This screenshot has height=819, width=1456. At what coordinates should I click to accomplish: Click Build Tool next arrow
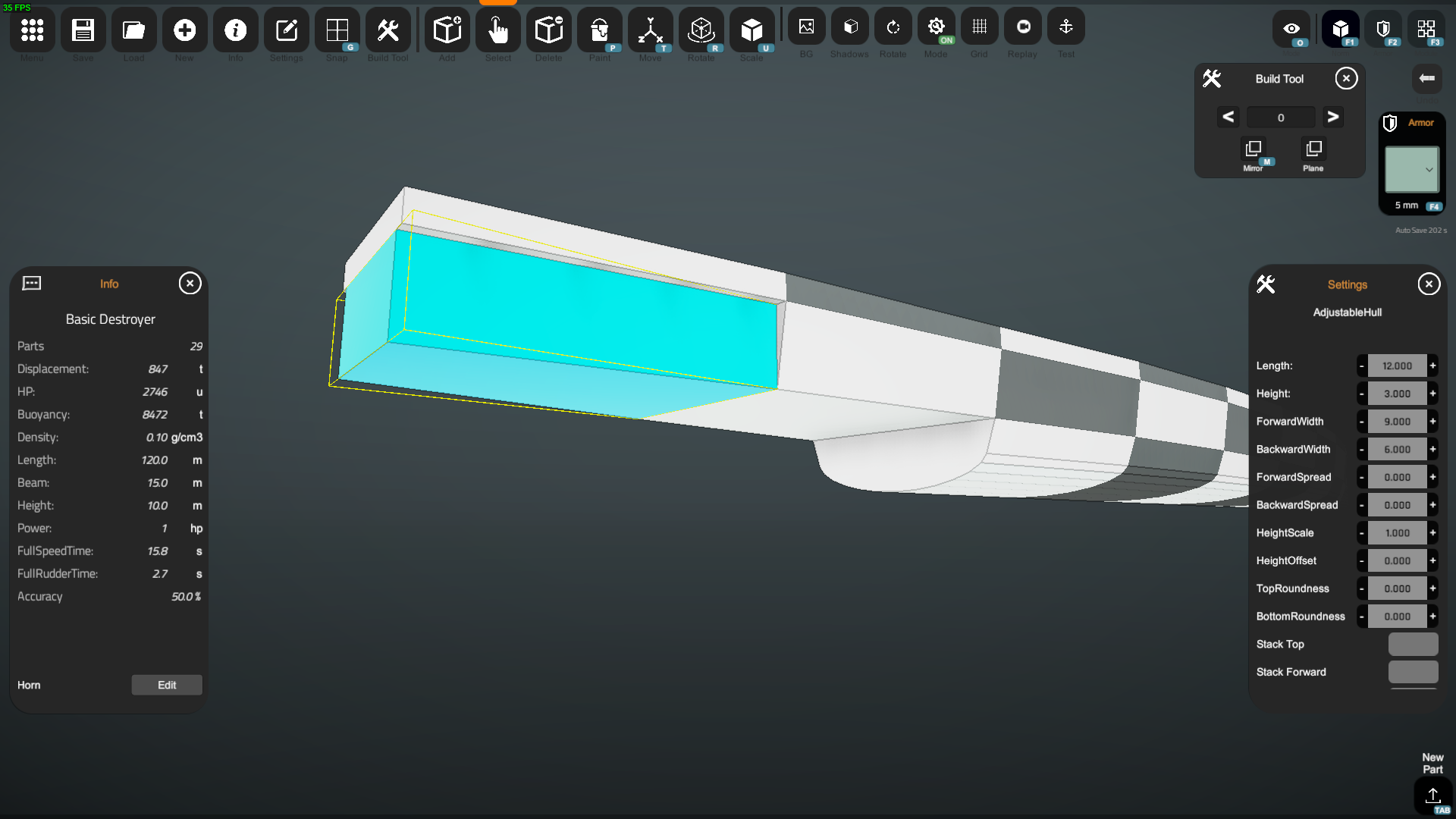(x=1332, y=117)
